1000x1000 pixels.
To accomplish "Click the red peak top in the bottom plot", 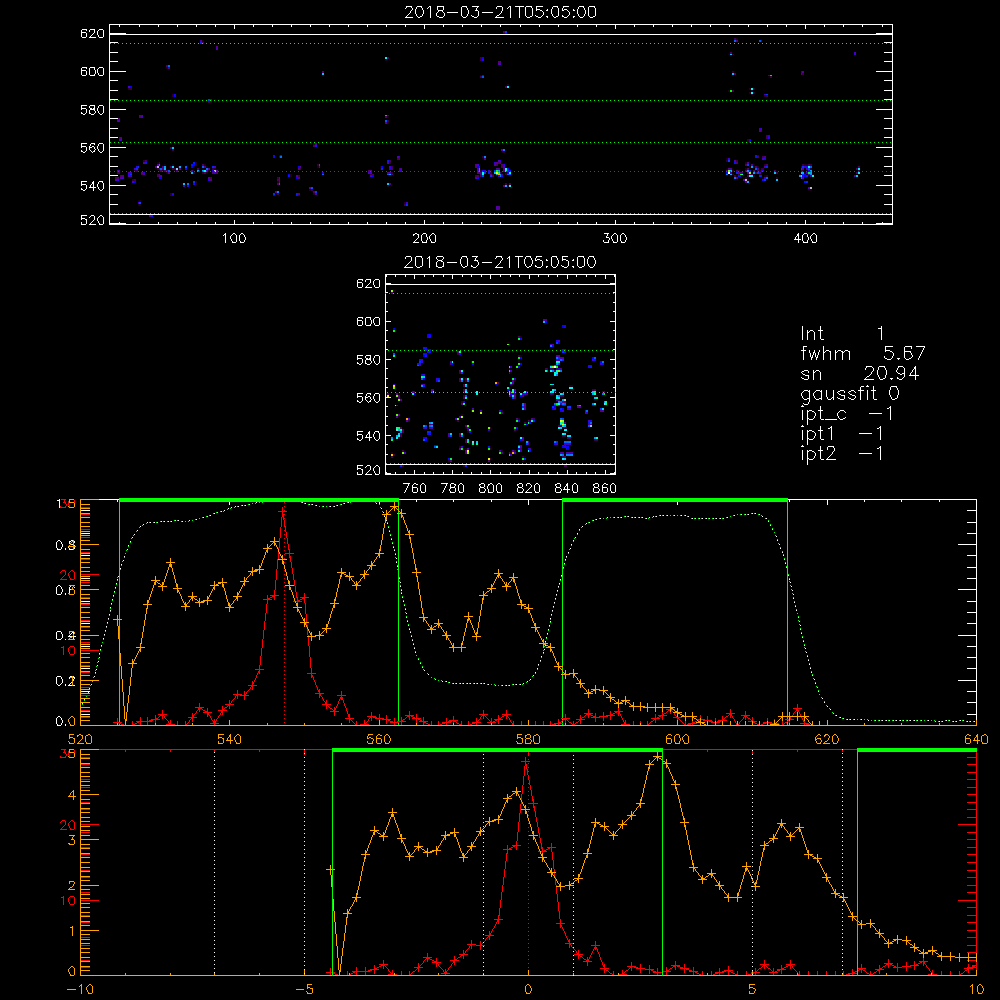I will click(526, 760).
